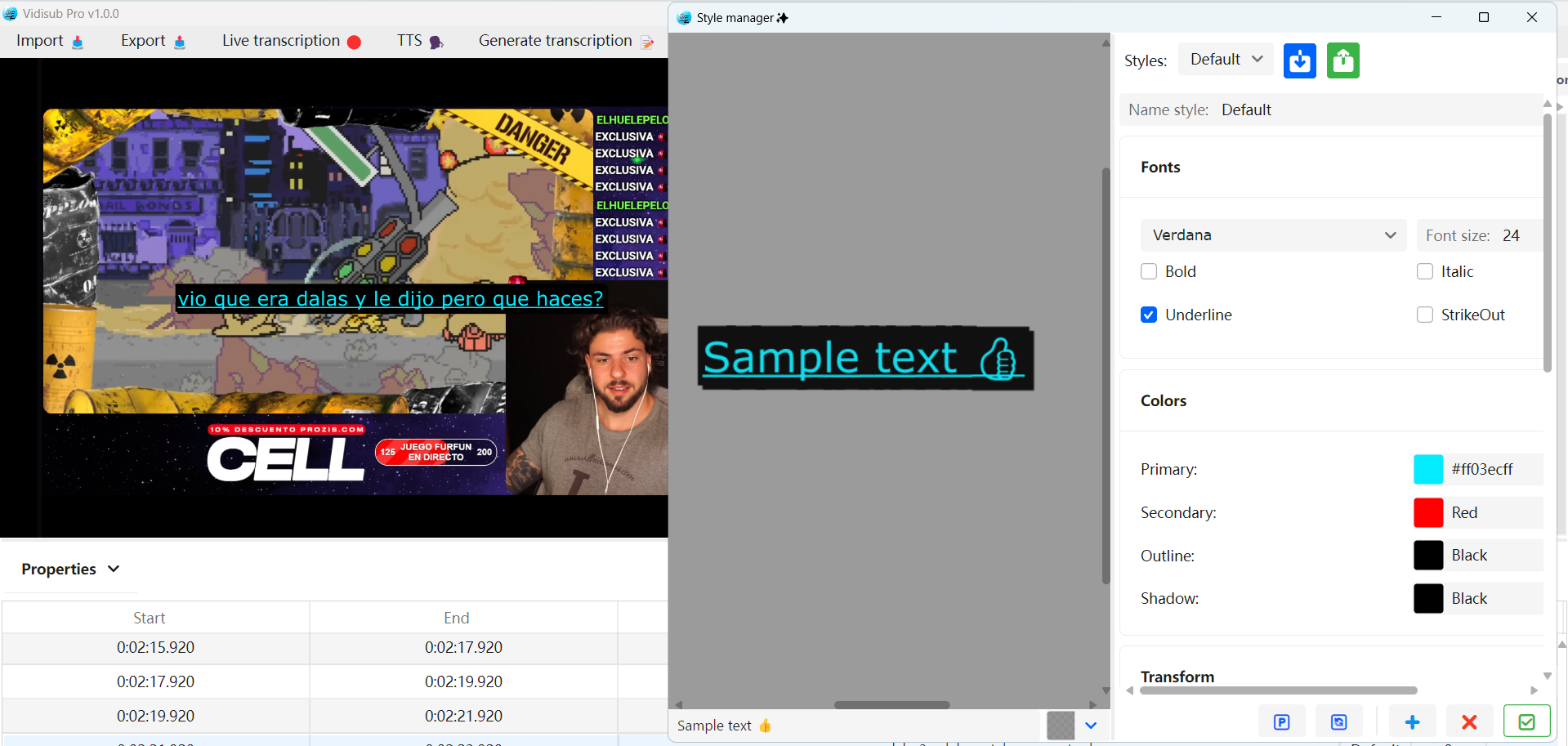This screenshot has height=746, width=1568.
Task: Click the preview pane vertical scrollbar
Action: 1106,376
